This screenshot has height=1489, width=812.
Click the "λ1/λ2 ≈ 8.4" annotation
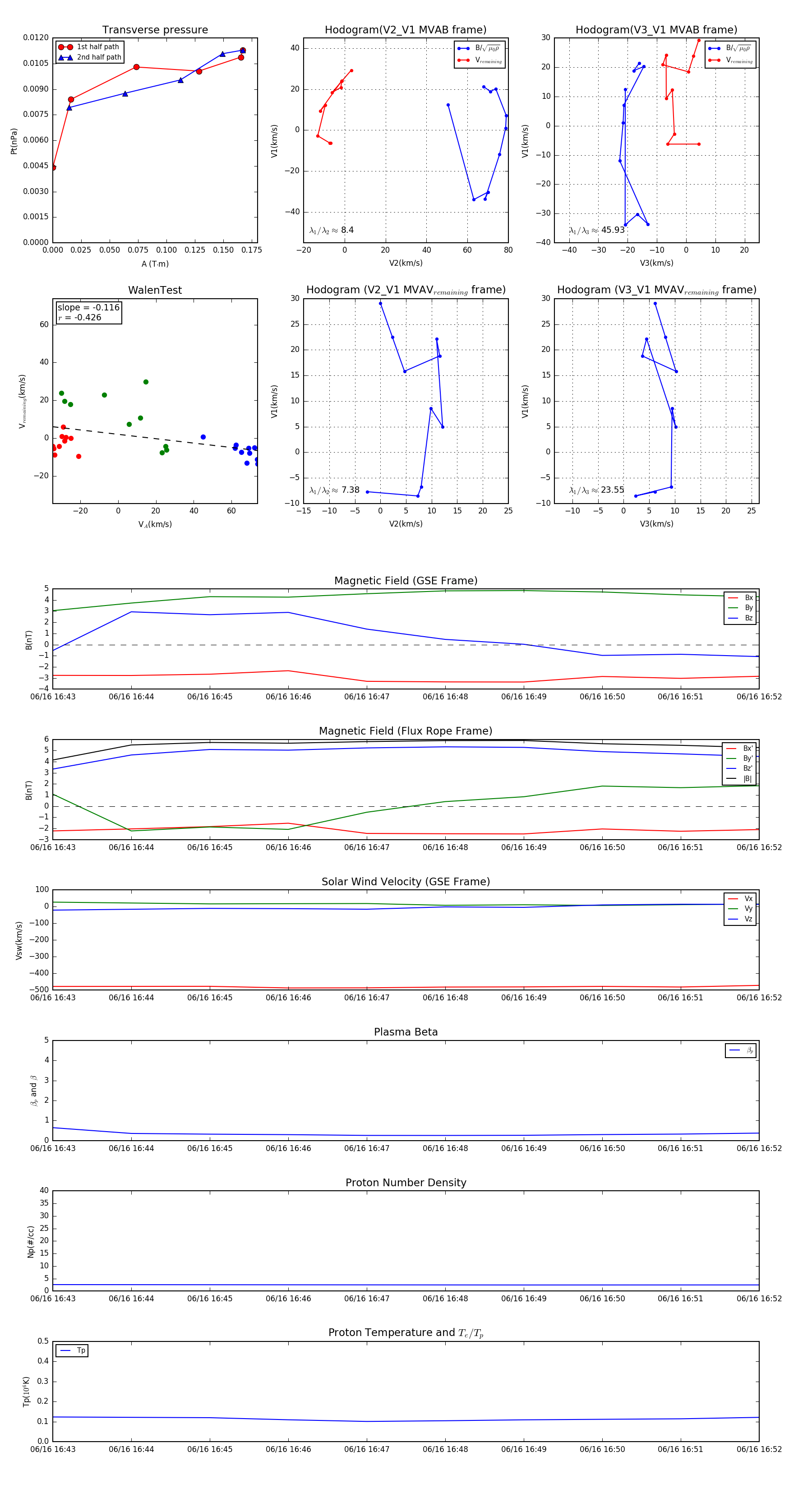[x=331, y=230]
